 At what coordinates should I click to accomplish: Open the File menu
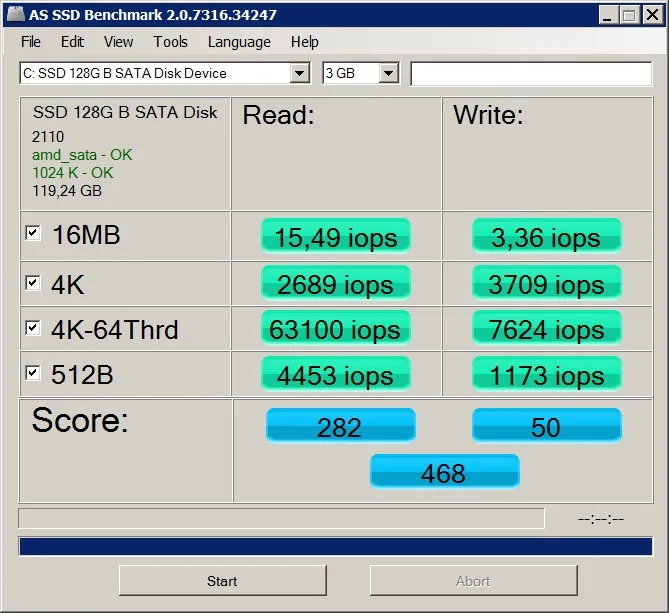(x=31, y=42)
